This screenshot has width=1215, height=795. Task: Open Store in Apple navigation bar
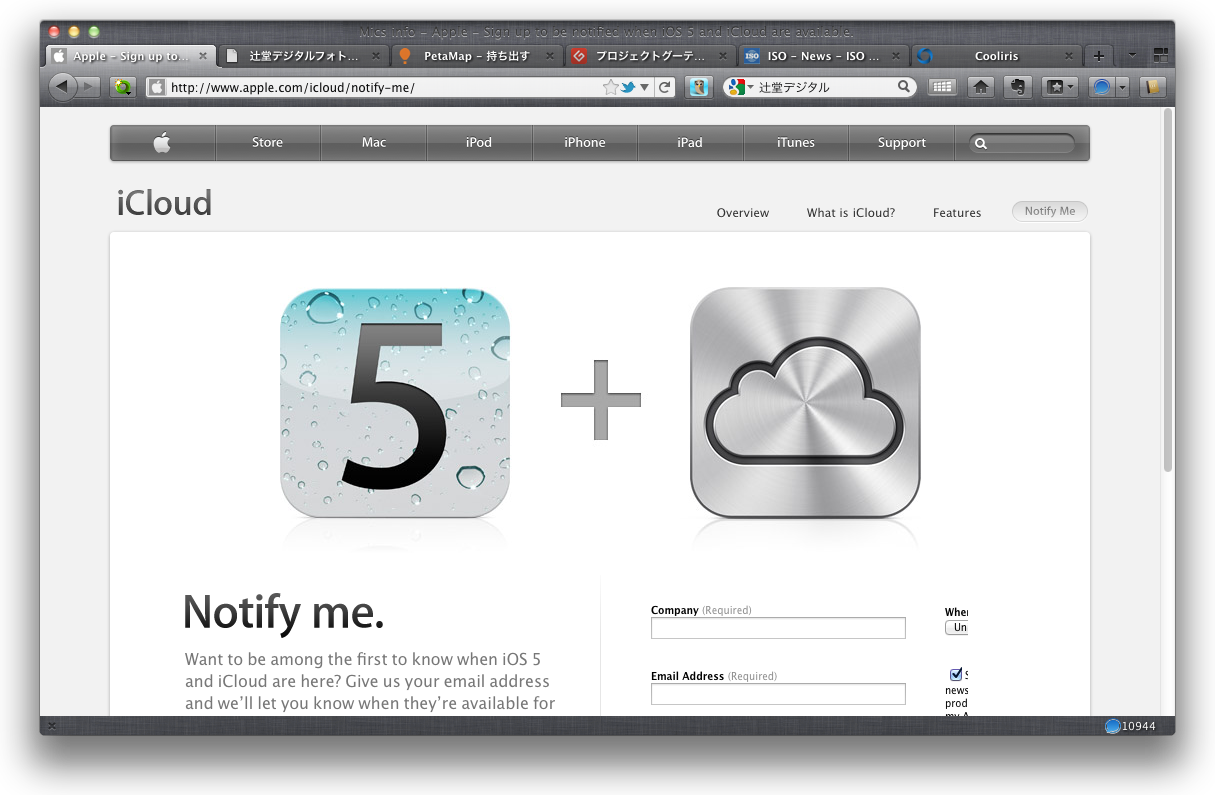pos(267,143)
